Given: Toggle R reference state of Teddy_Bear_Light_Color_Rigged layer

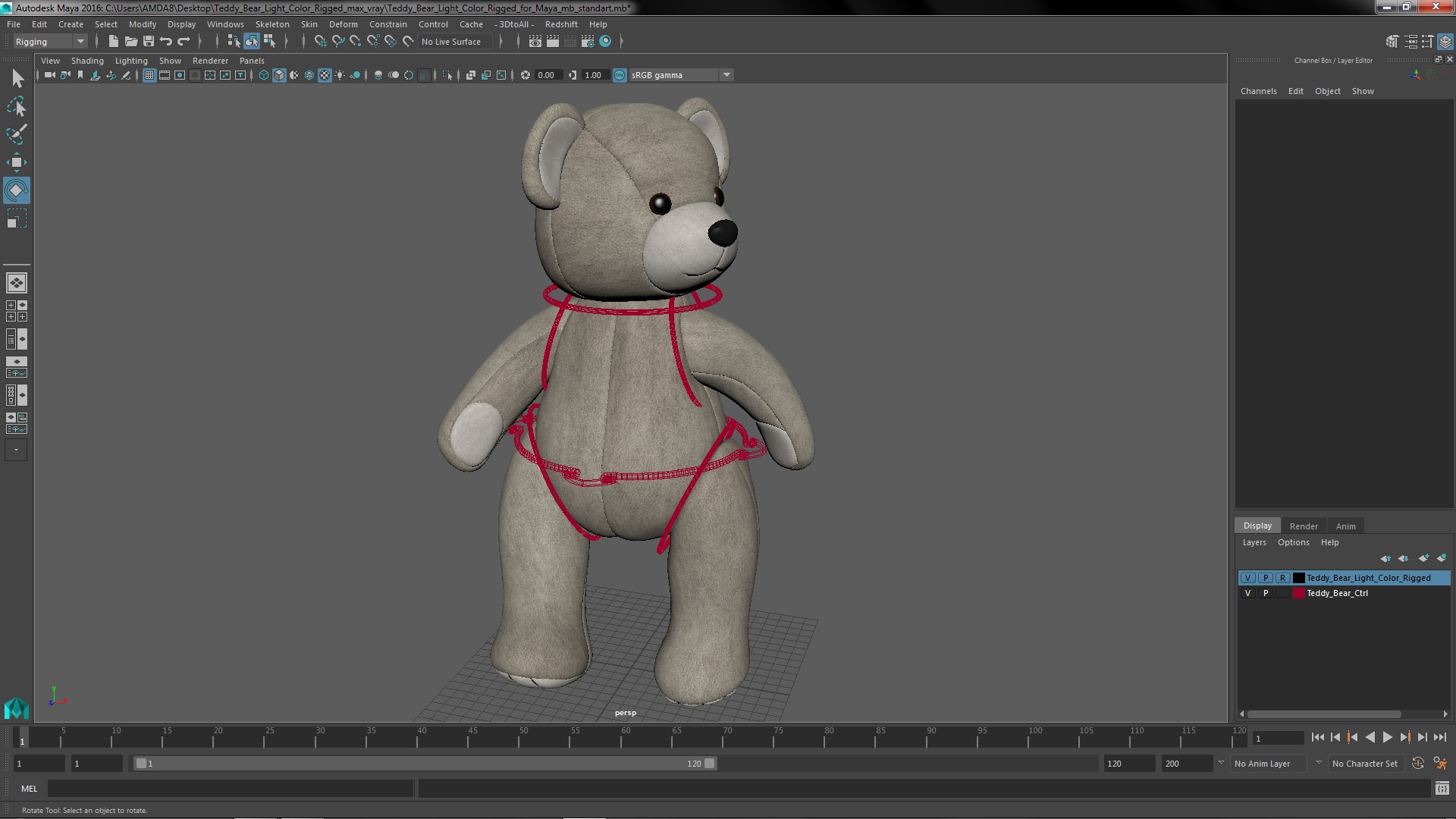Looking at the screenshot, I should pyautogui.click(x=1282, y=578).
